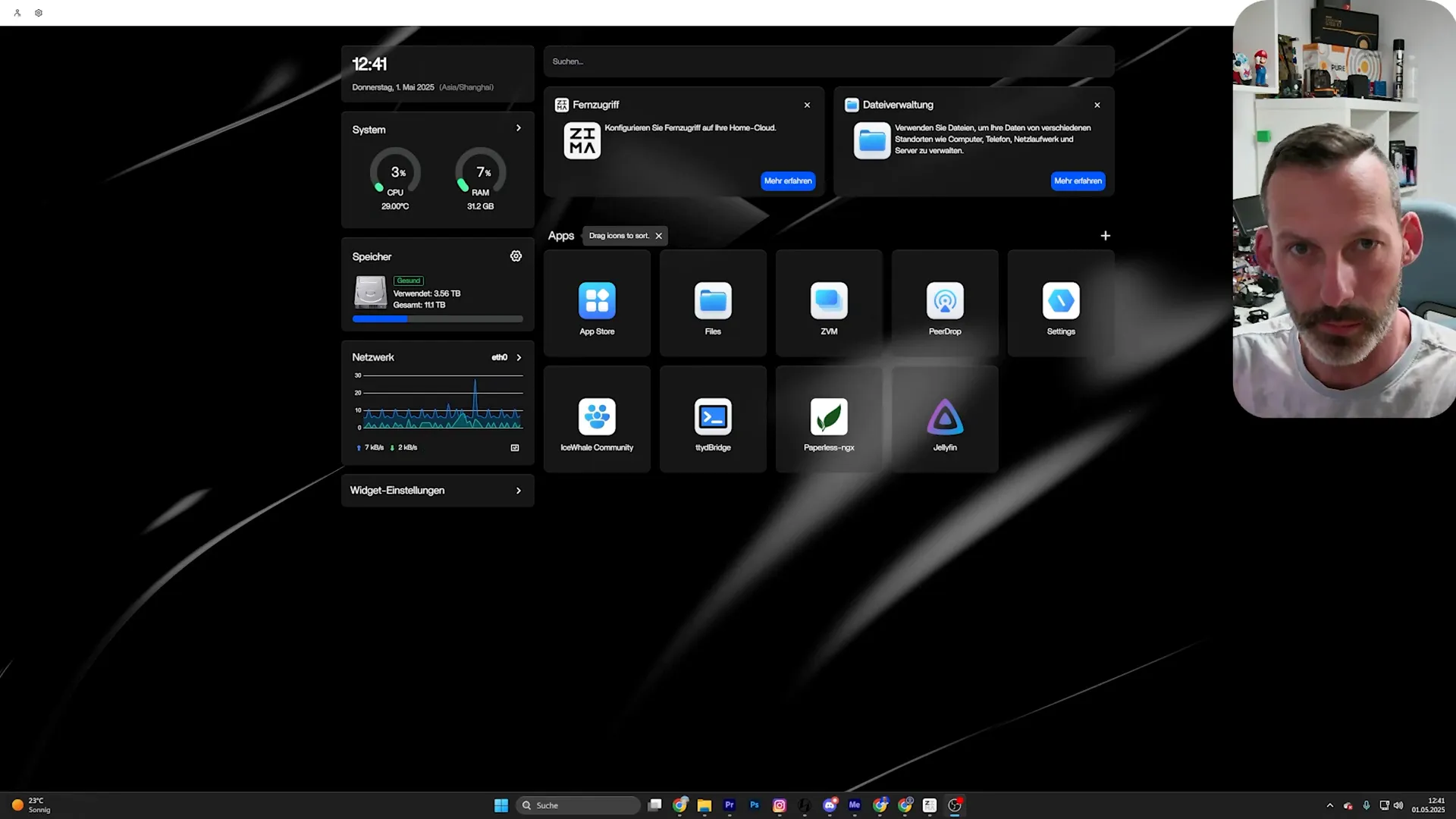Open Photoshop from taskbar

(755, 805)
